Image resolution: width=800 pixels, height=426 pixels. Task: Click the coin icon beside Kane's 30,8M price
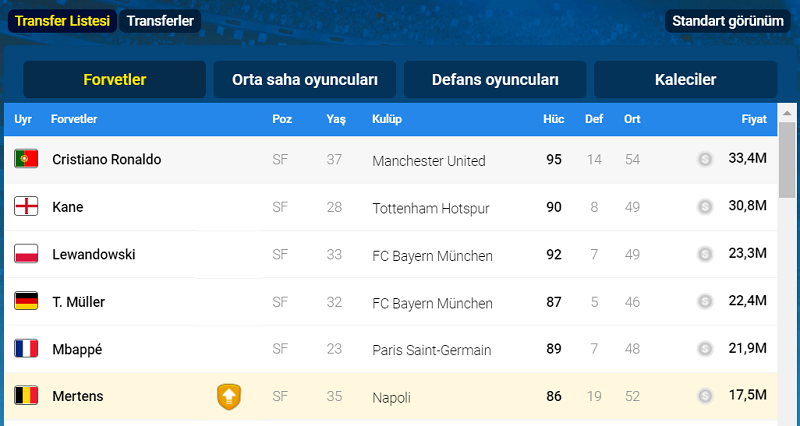[705, 207]
